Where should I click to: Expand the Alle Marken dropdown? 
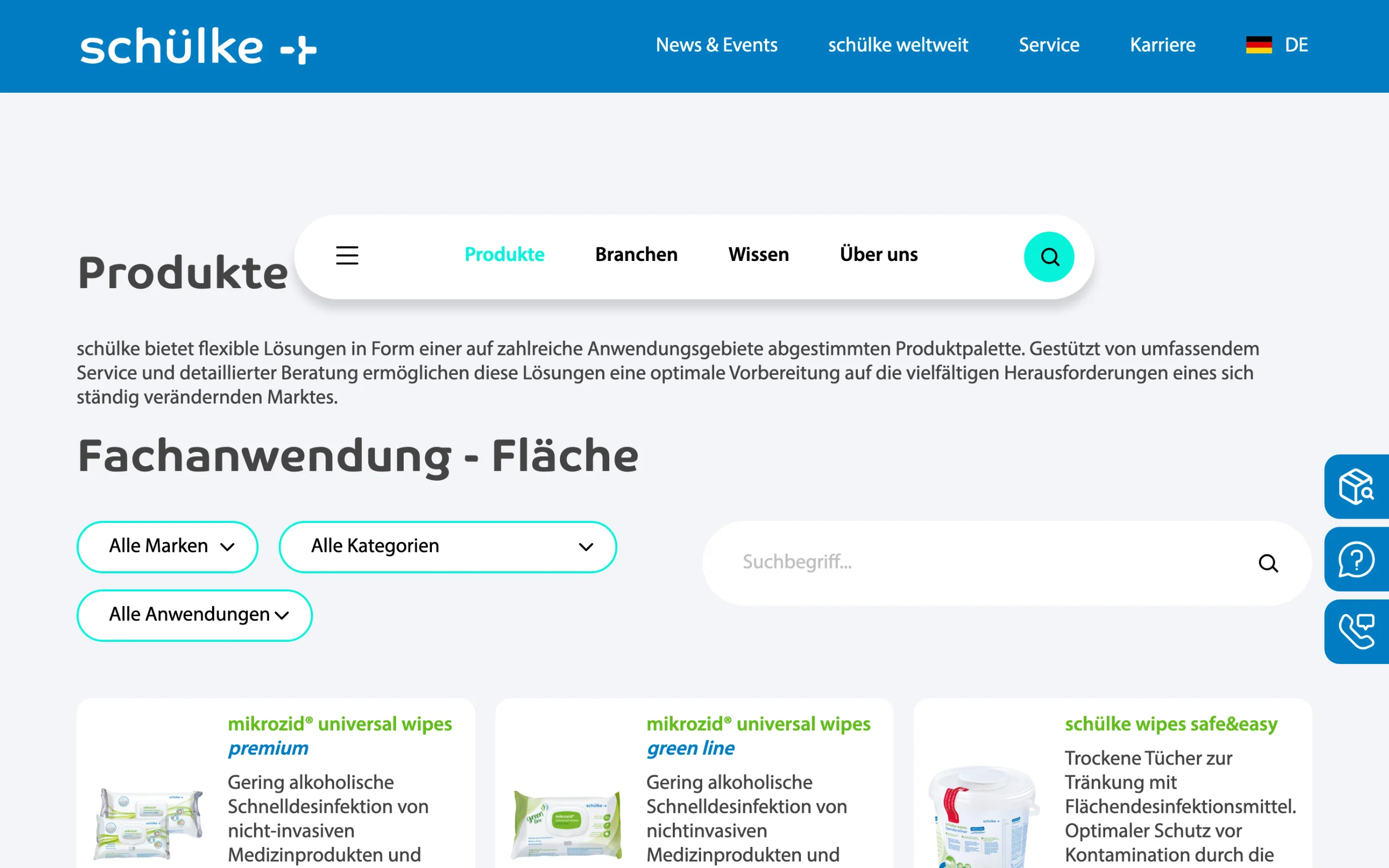click(168, 546)
